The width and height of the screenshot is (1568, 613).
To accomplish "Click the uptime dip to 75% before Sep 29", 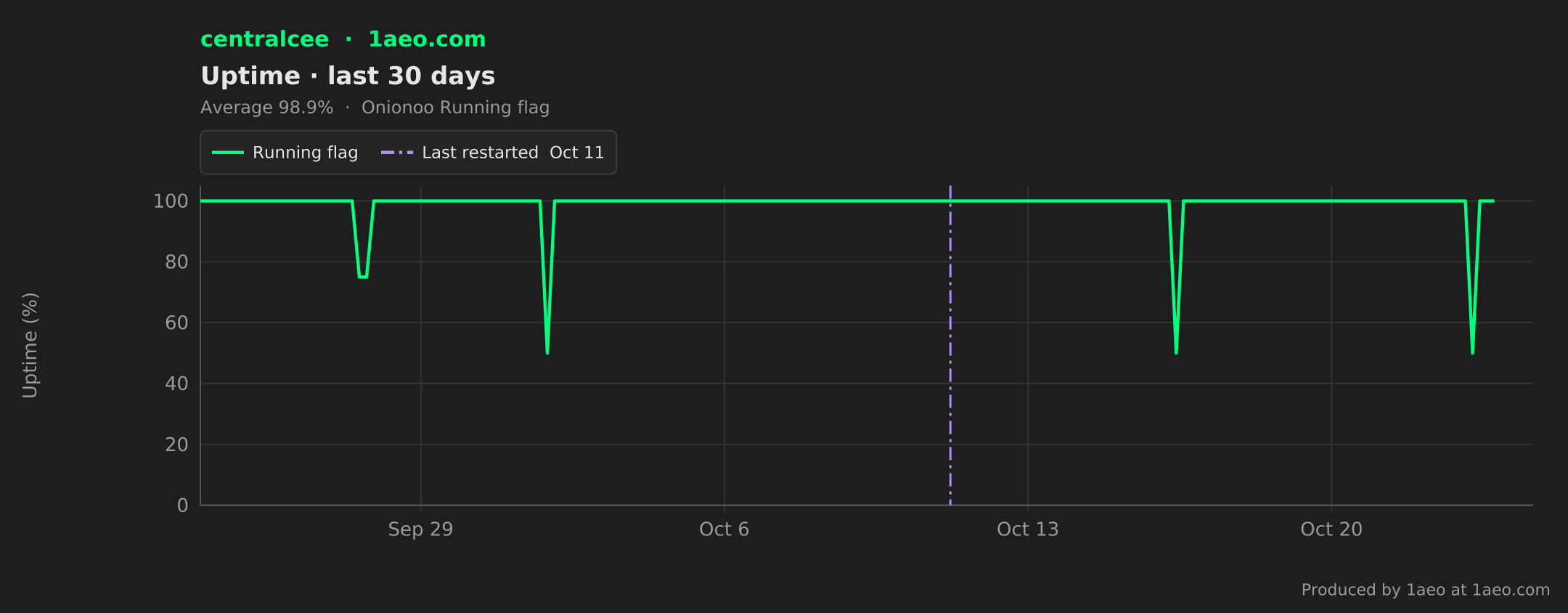I will click(x=363, y=276).
